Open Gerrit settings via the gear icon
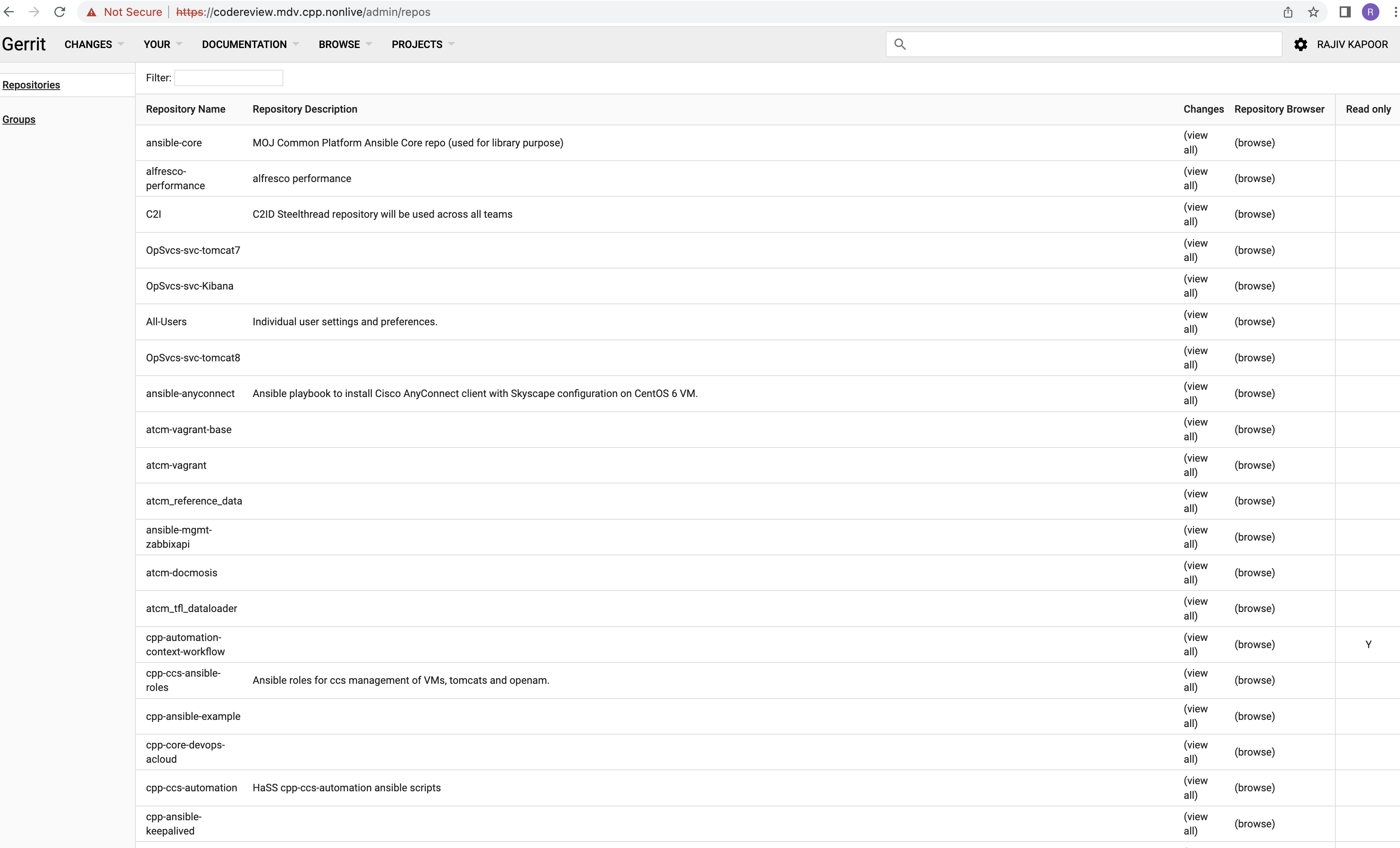 pyautogui.click(x=1301, y=44)
